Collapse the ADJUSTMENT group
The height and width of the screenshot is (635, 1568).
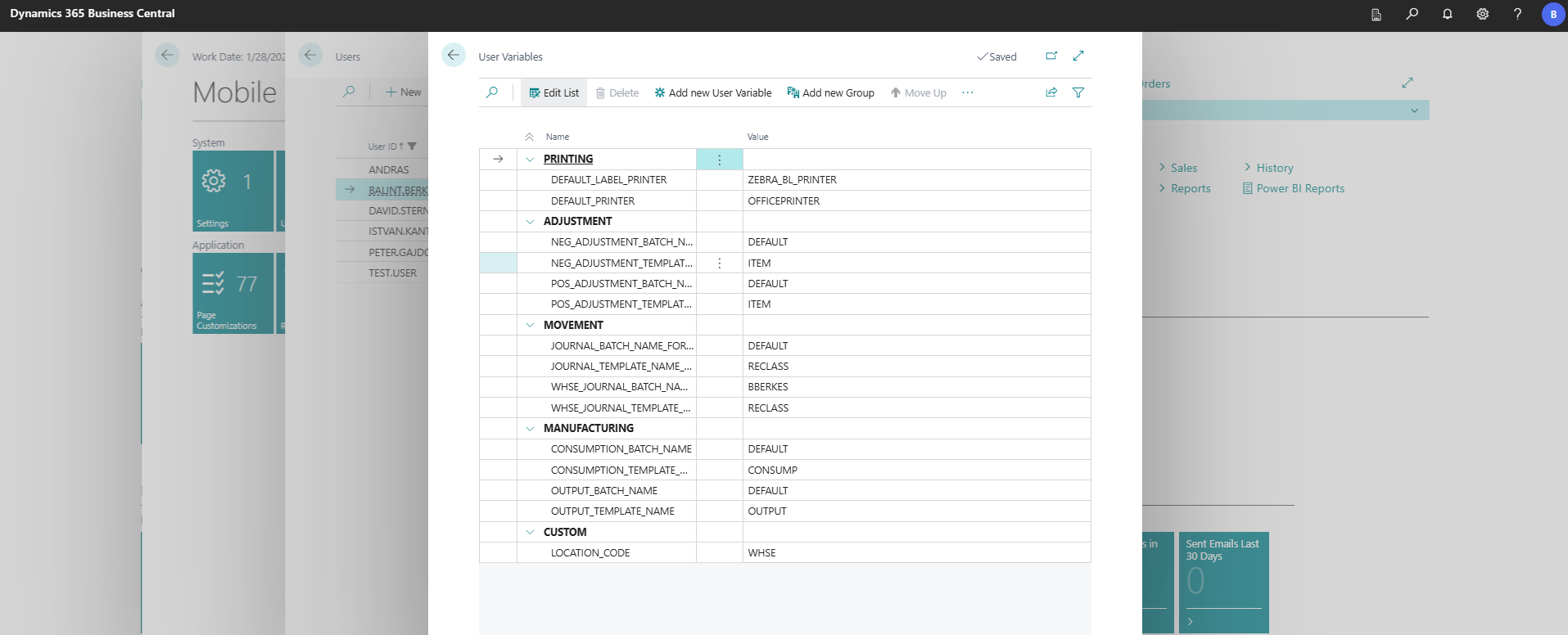[530, 222]
